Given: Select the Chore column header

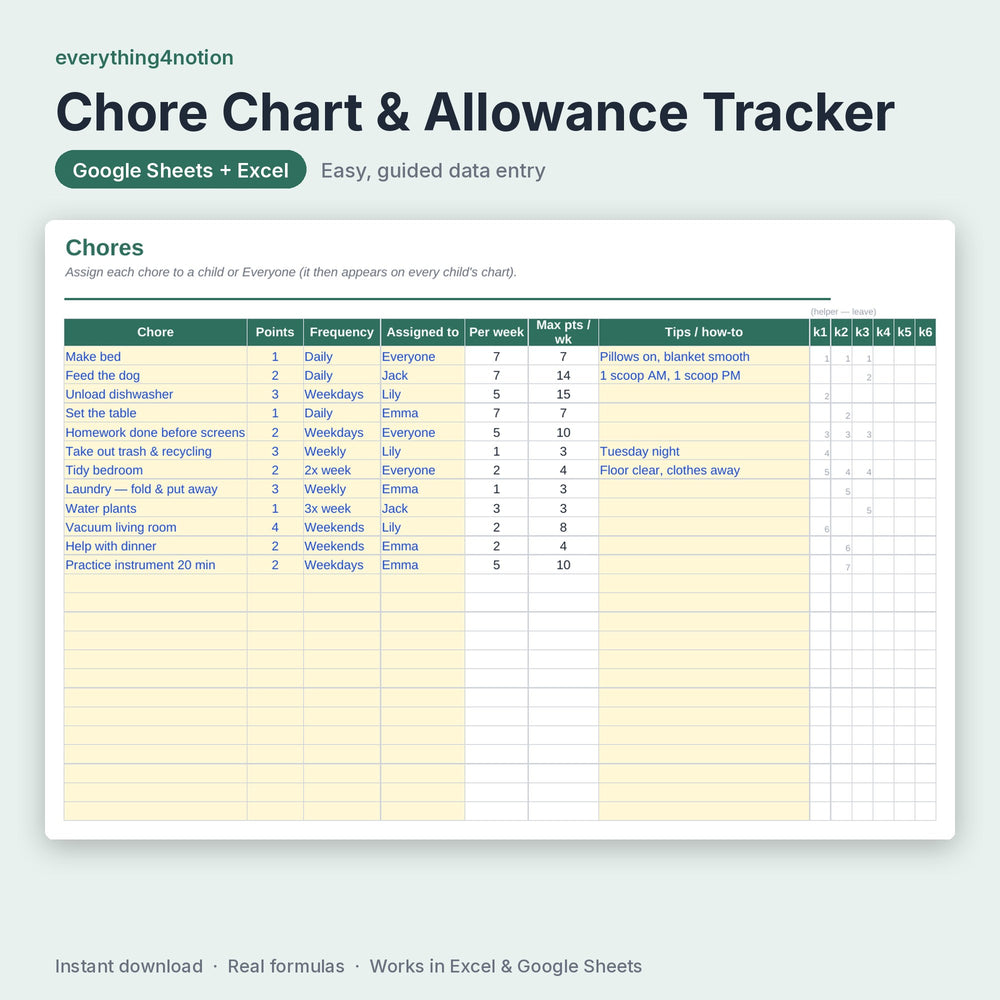Looking at the screenshot, I should [x=156, y=332].
